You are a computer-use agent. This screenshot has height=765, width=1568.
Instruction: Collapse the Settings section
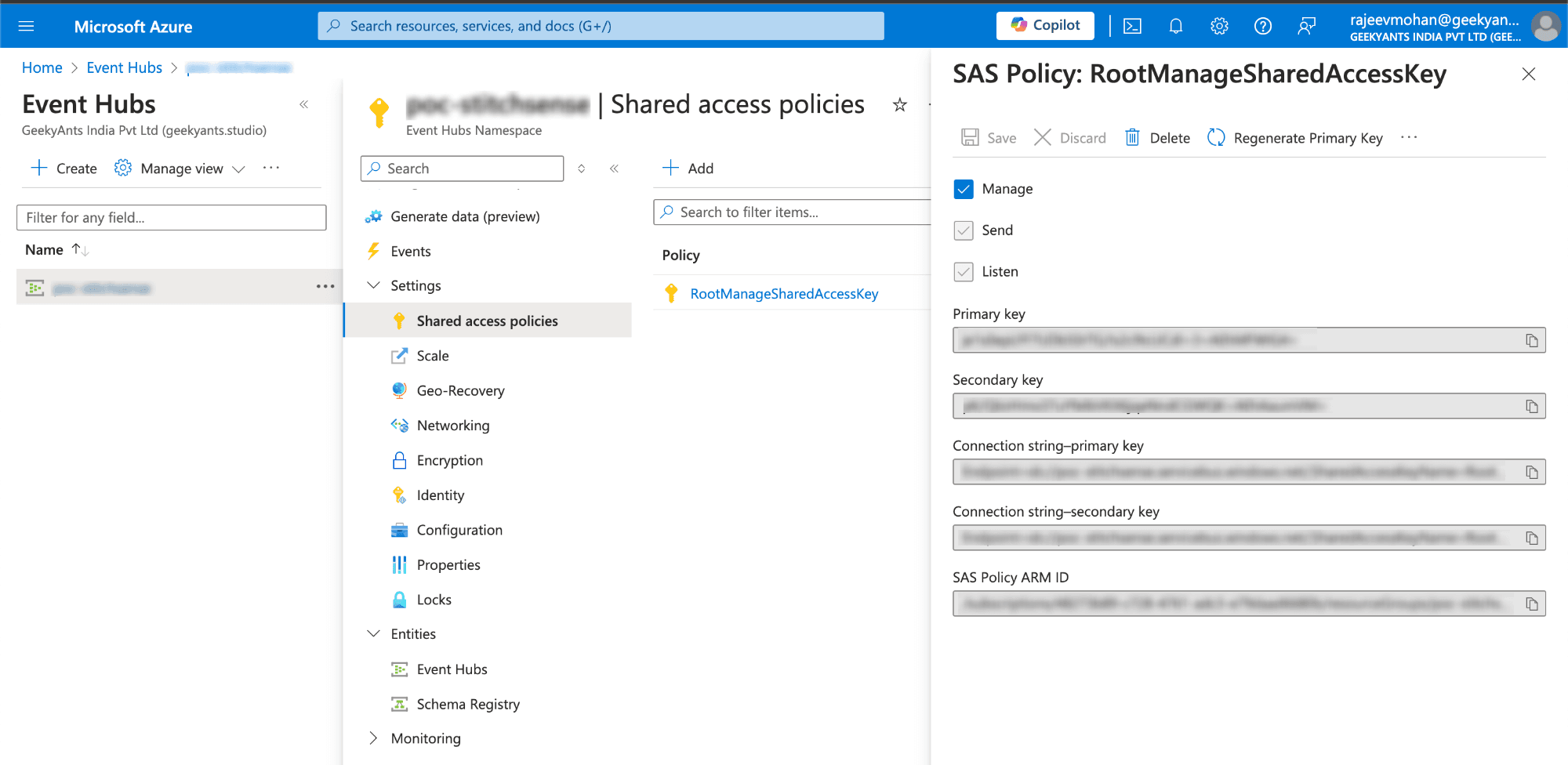click(x=374, y=285)
